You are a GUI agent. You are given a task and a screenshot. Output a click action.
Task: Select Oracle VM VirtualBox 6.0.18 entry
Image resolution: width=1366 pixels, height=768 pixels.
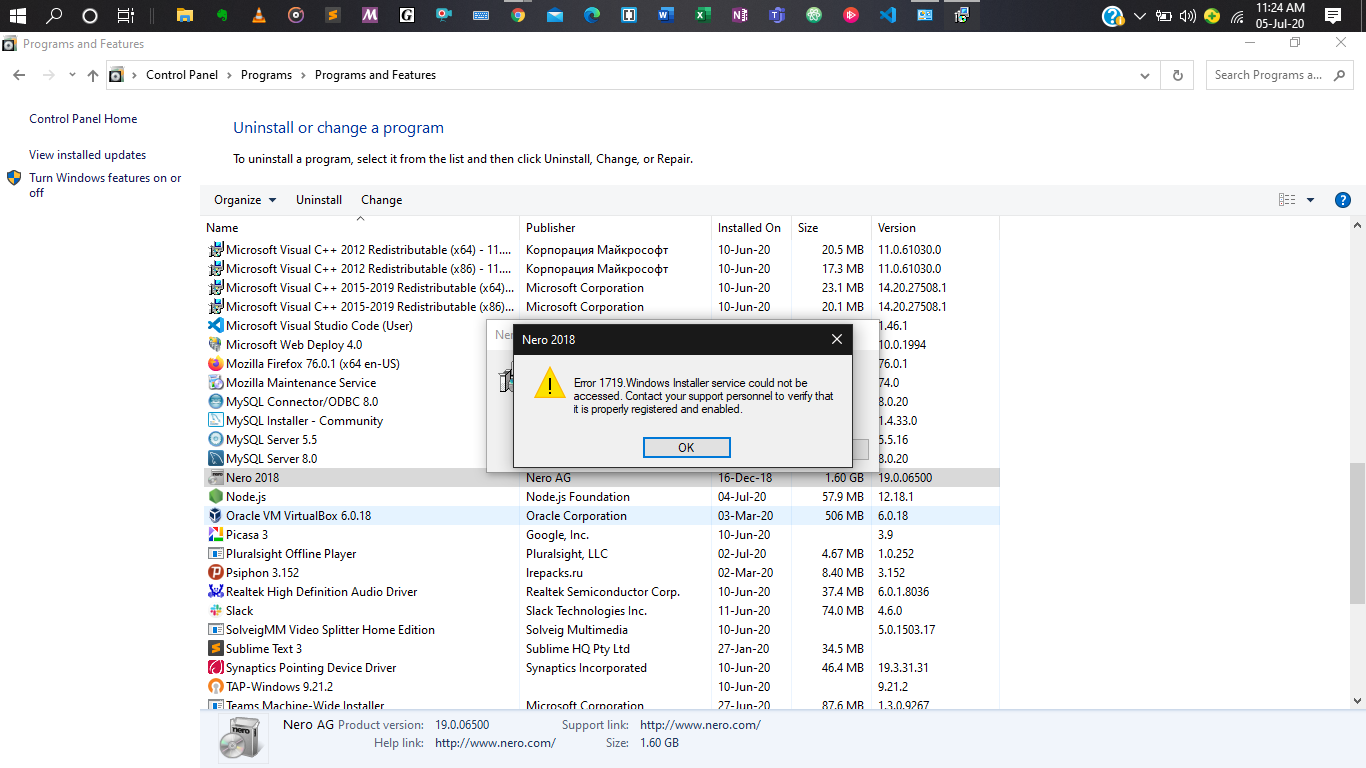(x=600, y=516)
